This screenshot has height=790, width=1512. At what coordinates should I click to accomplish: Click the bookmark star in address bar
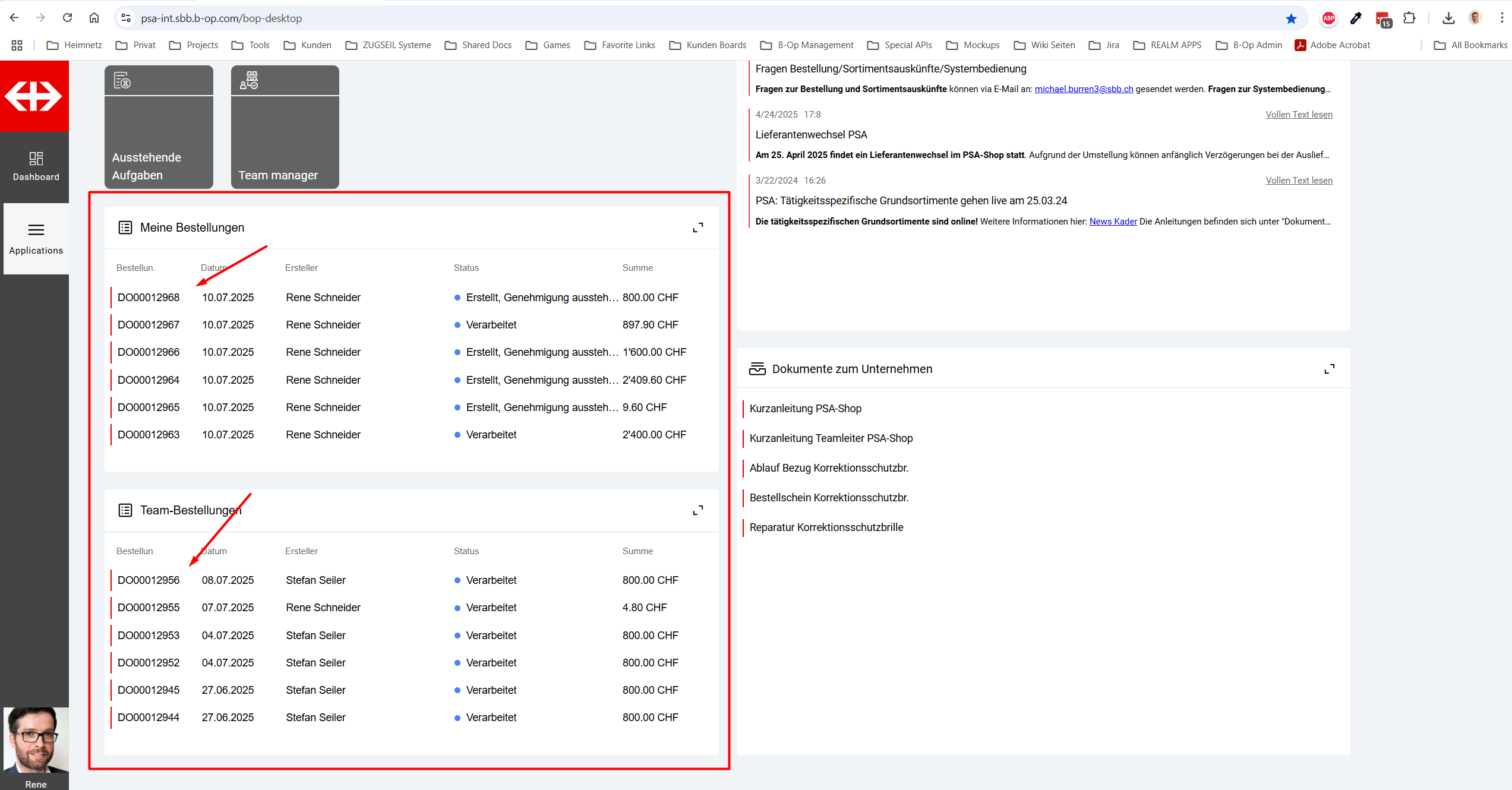pyautogui.click(x=1291, y=18)
